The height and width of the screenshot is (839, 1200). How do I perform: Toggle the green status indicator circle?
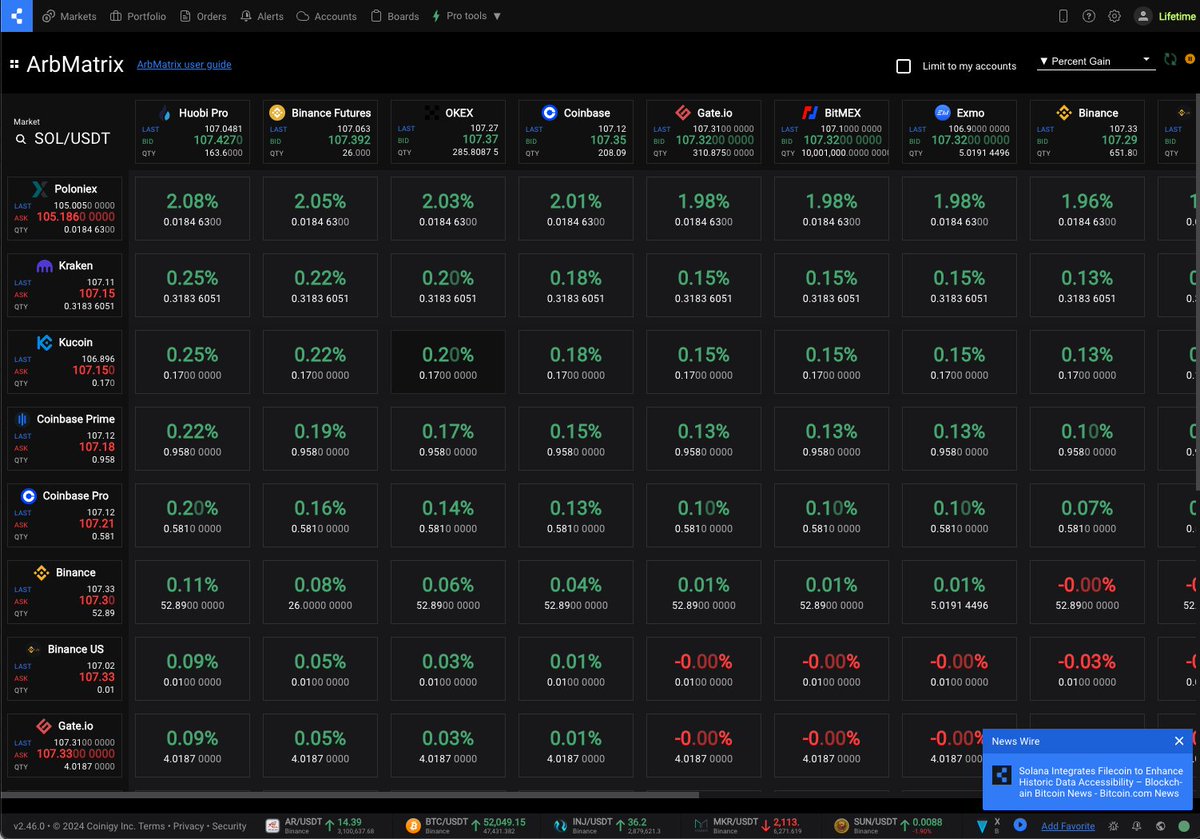tap(1183, 826)
